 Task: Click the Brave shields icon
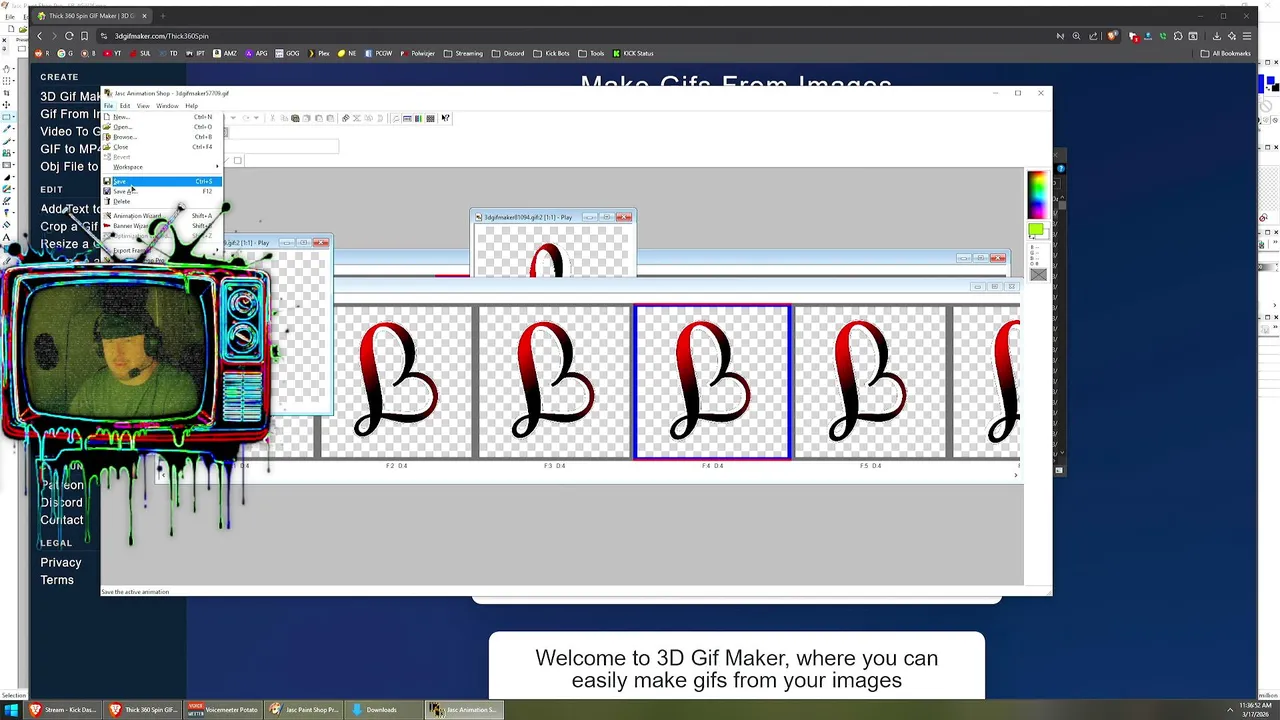click(1112, 36)
